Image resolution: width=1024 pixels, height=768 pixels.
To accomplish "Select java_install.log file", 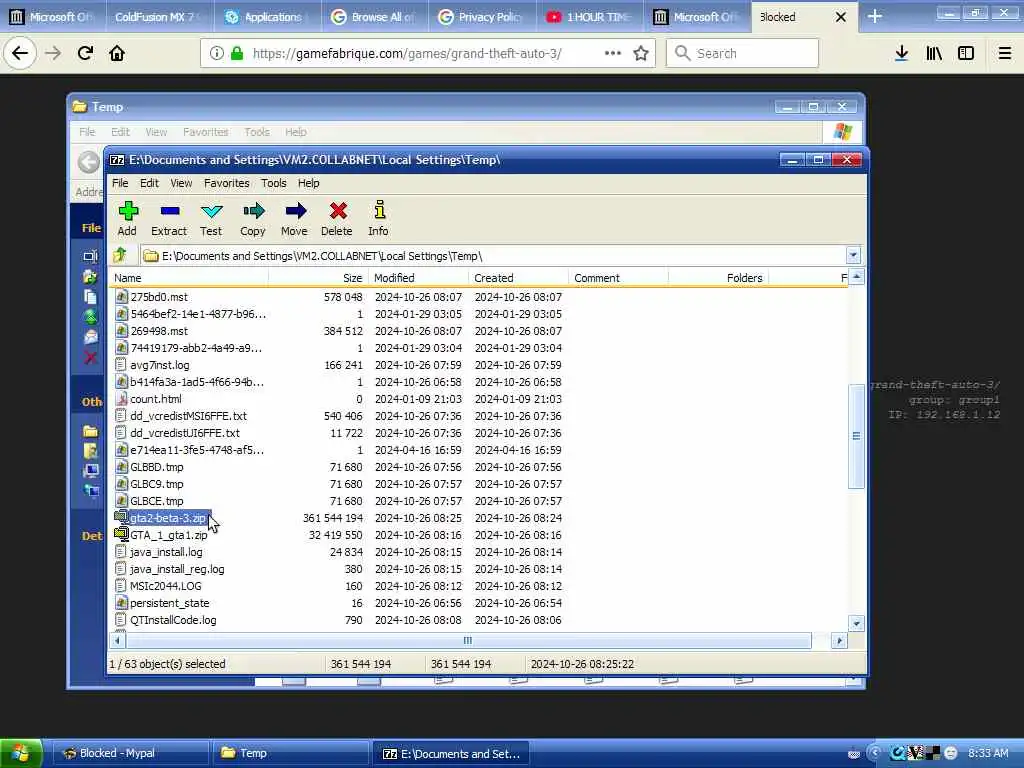I will pyautogui.click(x=166, y=552).
